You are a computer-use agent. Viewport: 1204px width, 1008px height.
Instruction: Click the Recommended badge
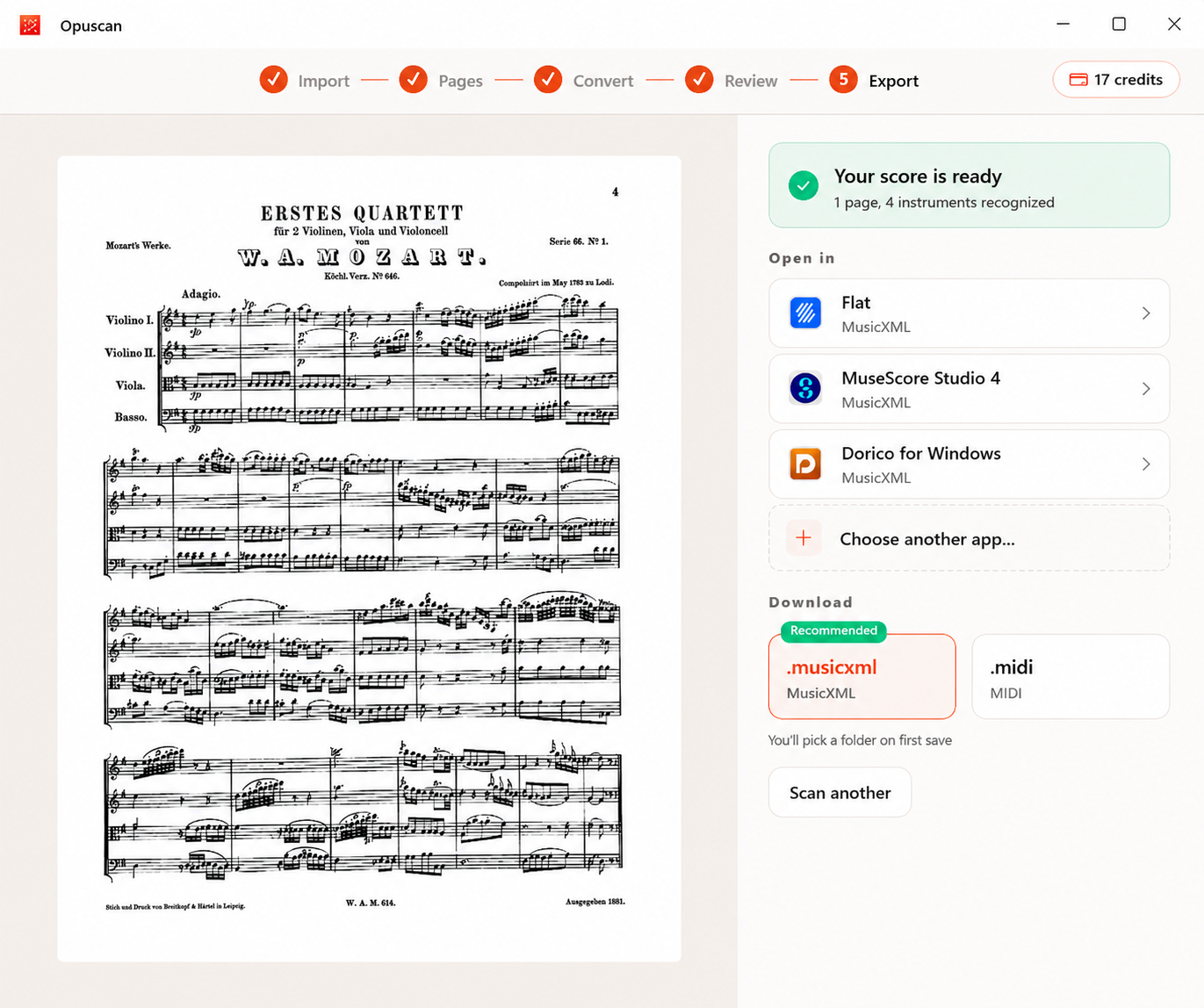833,630
